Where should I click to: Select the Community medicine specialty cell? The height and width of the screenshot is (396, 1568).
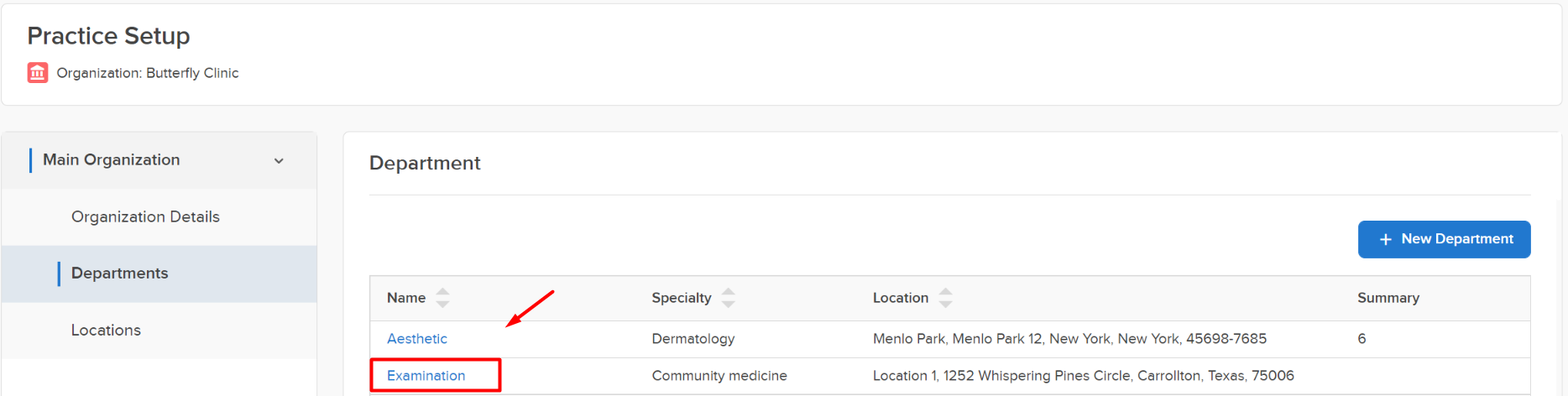[x=719, y=376]
